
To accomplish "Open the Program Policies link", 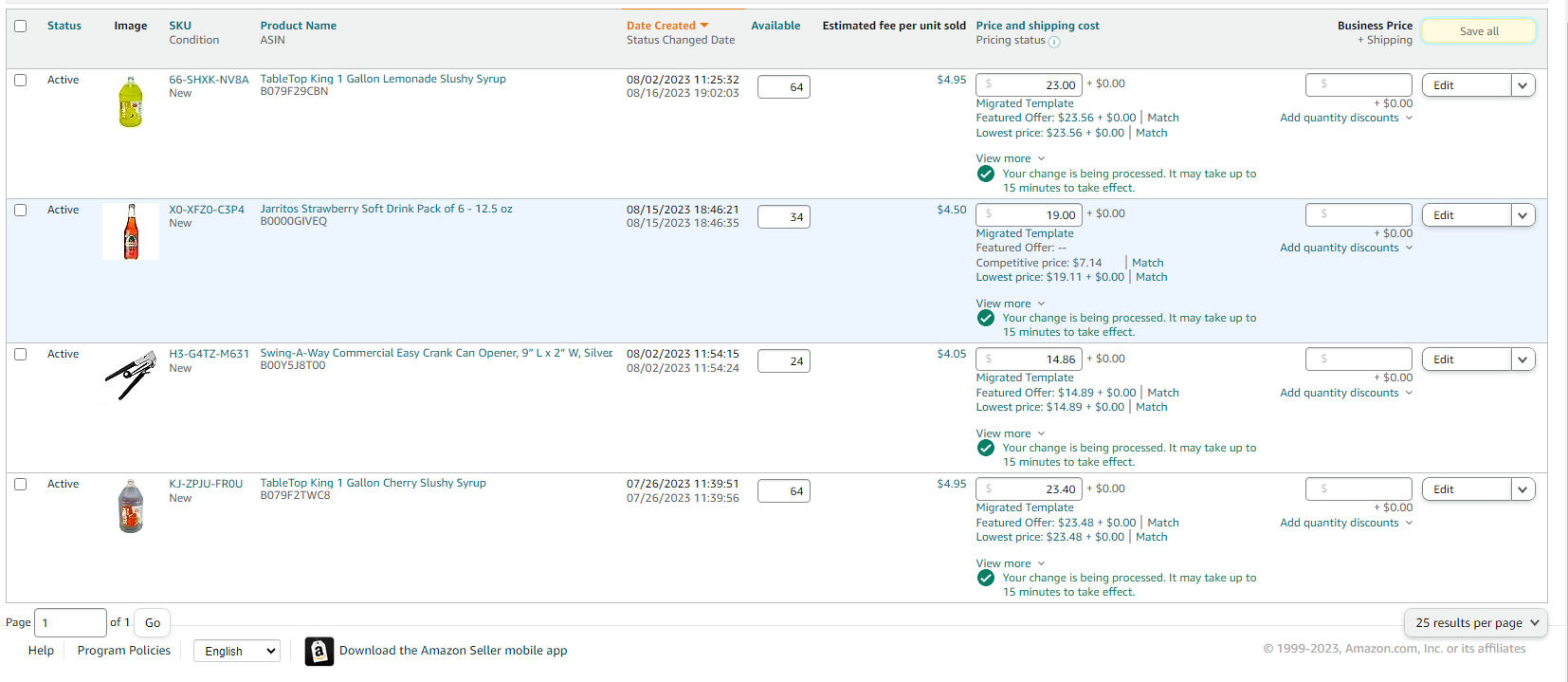I will (124, 651).
